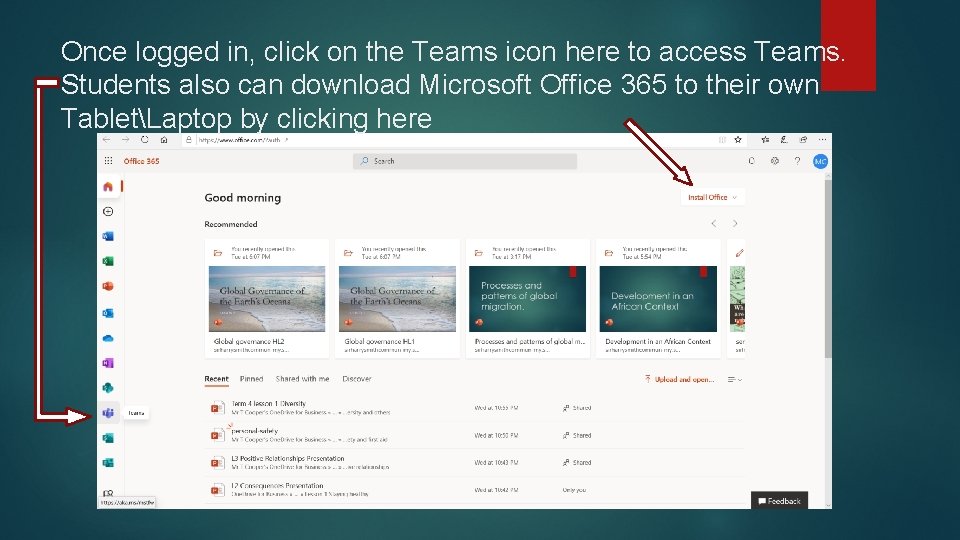The height and width of the screenshot is (540, 960).
Task: Open Word from the app sidebar
Action: (x=108, y=236)
